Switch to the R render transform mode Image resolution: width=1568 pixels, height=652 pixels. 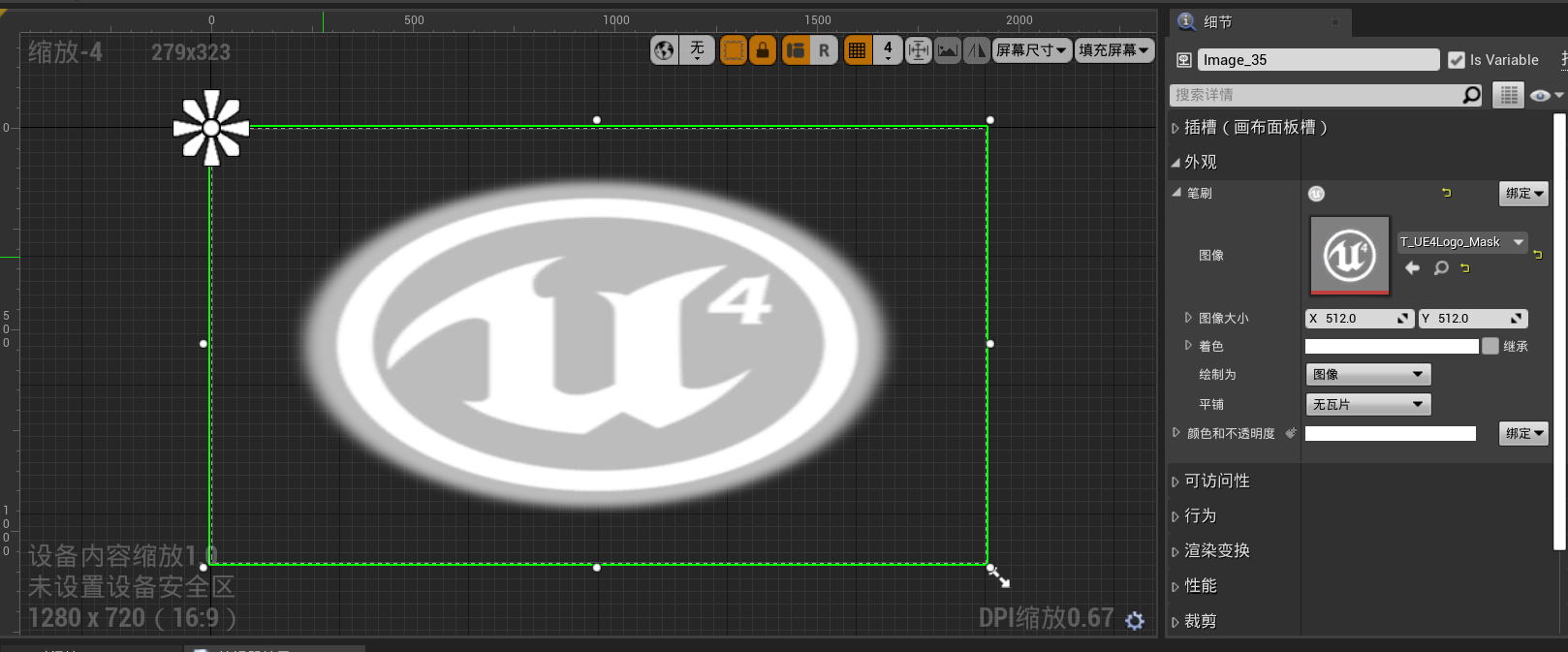click(824, 50)
